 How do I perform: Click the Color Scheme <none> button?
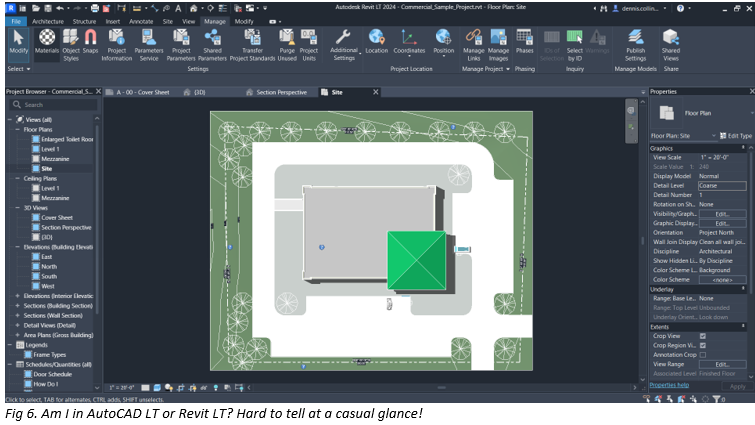pos(722,280)
